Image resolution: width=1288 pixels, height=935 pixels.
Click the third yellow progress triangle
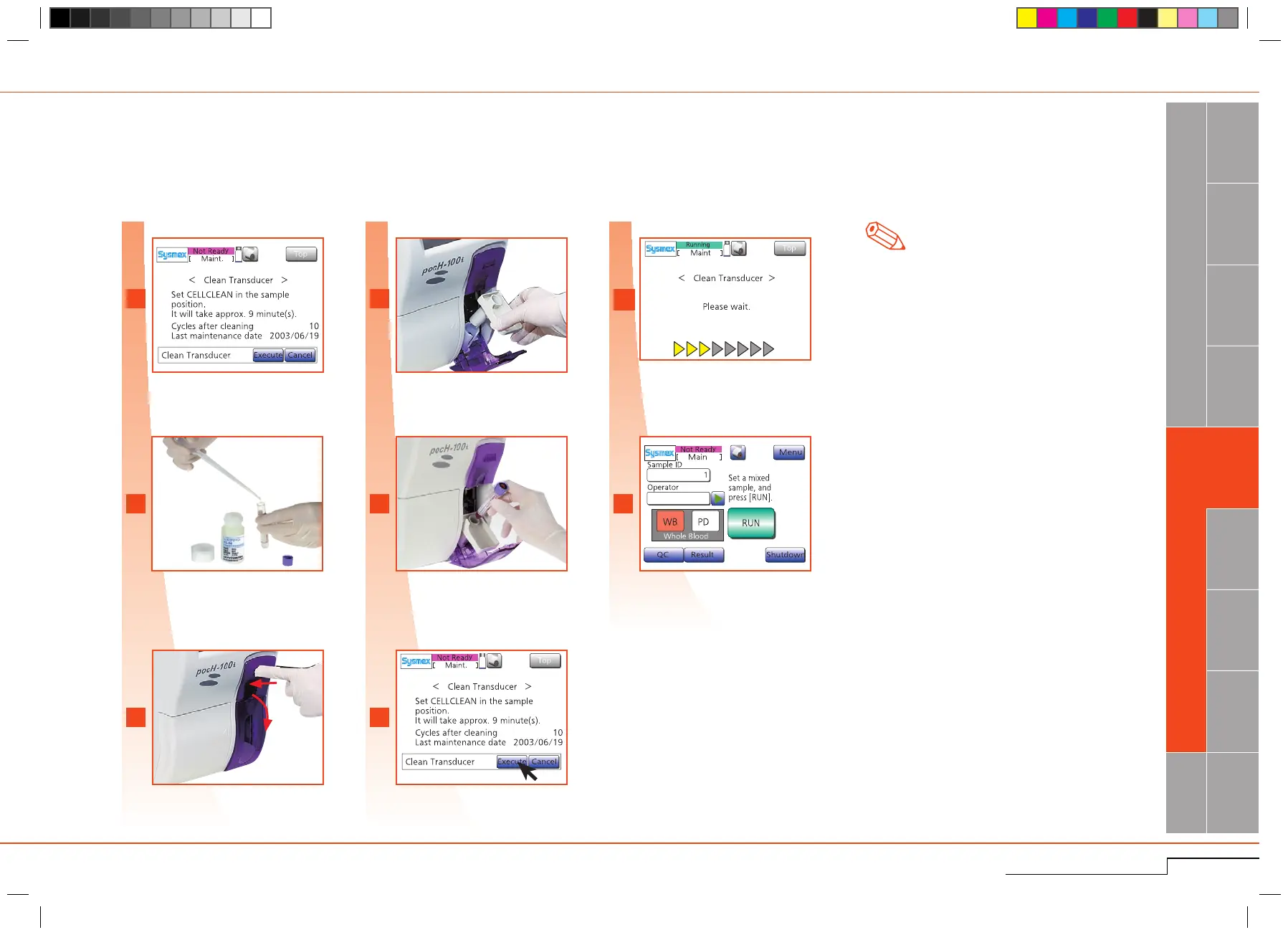point(705,349)
